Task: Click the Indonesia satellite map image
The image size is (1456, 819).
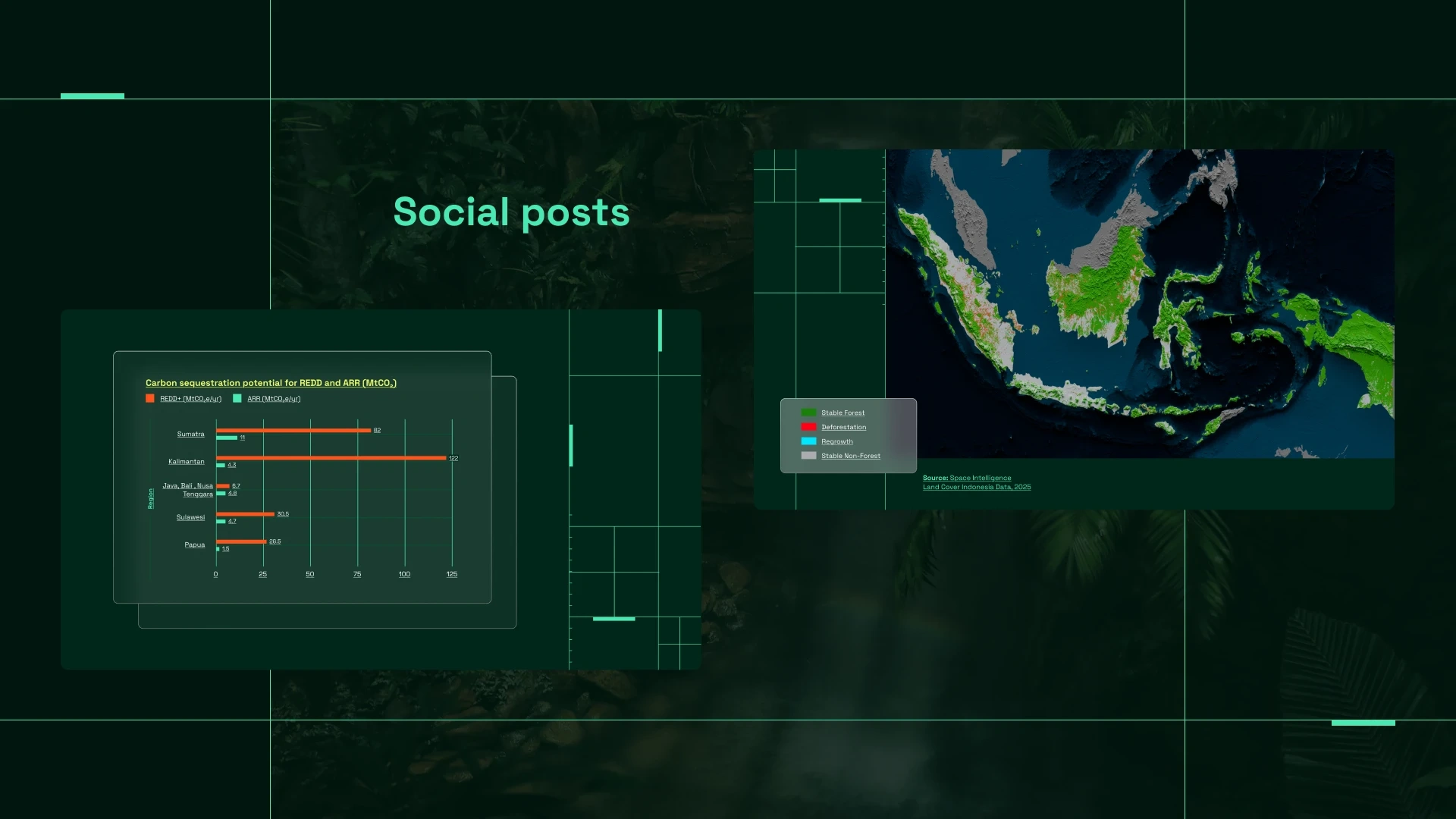Action: click(1139, 303)
